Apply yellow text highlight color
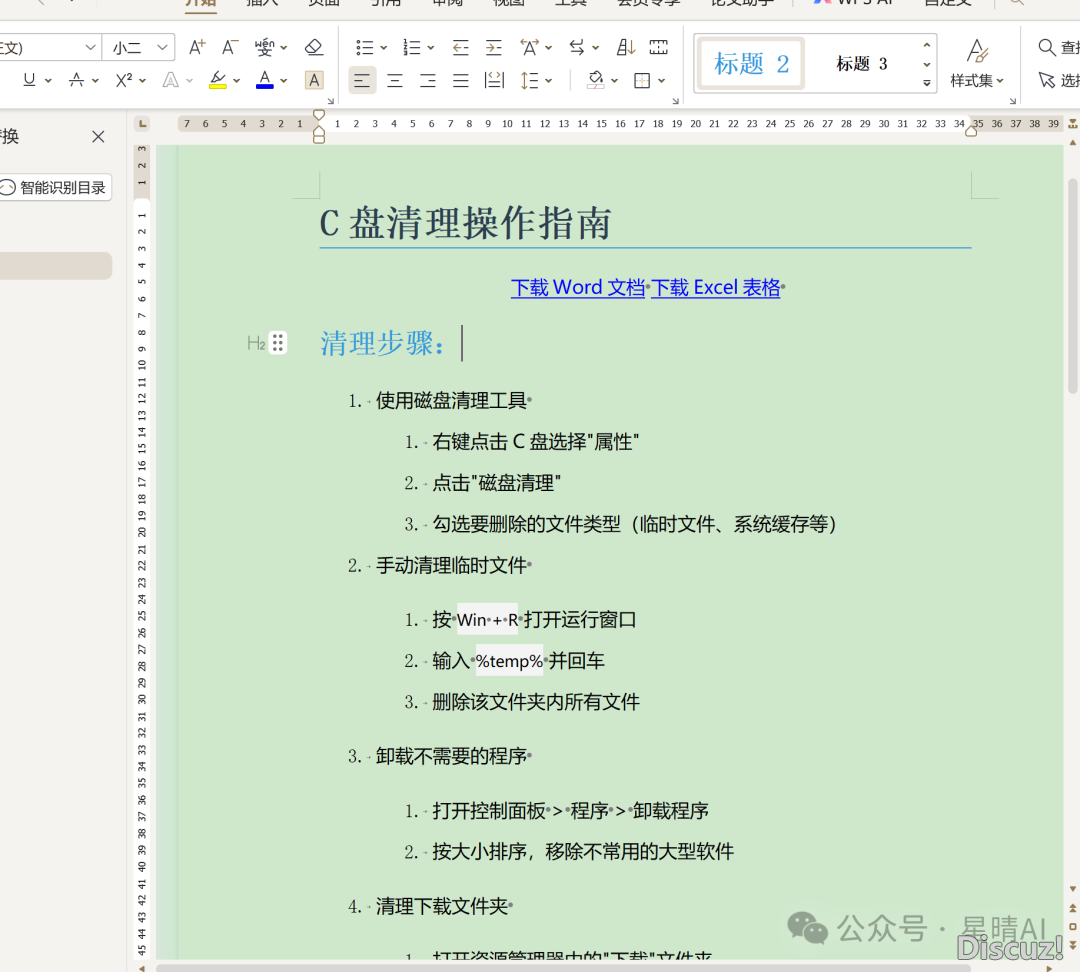 click(218, 81)
